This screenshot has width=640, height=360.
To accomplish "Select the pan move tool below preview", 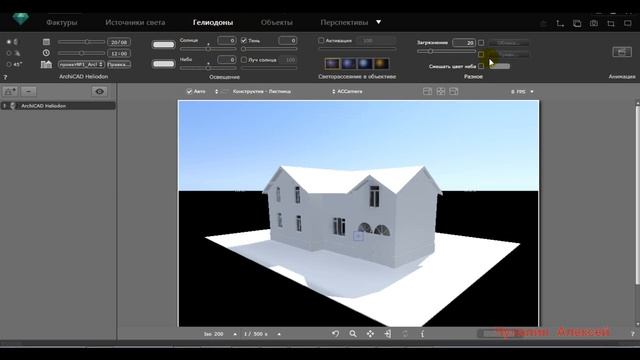I will [x=370, y=334].
